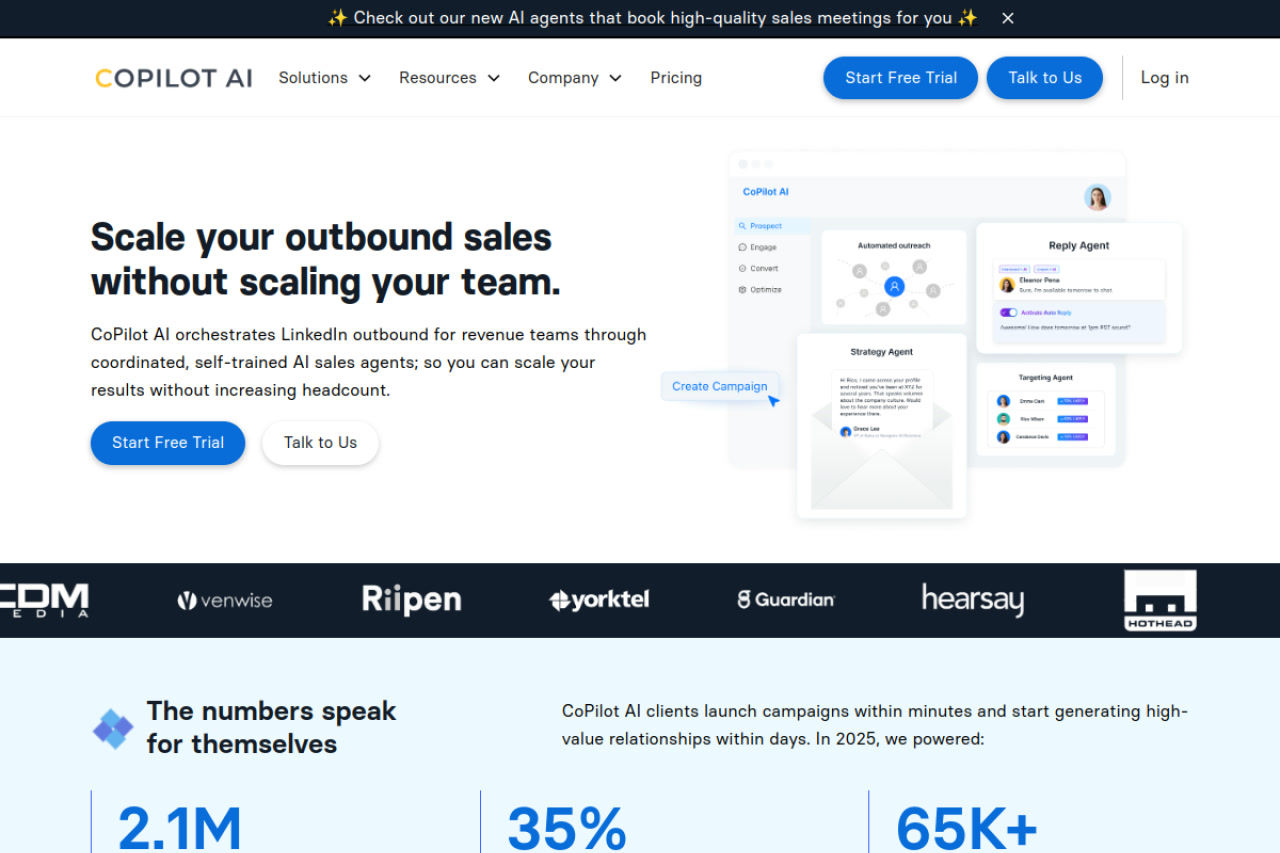Click the hearsay logo
1280x853 pixels.
click(972, 600)
